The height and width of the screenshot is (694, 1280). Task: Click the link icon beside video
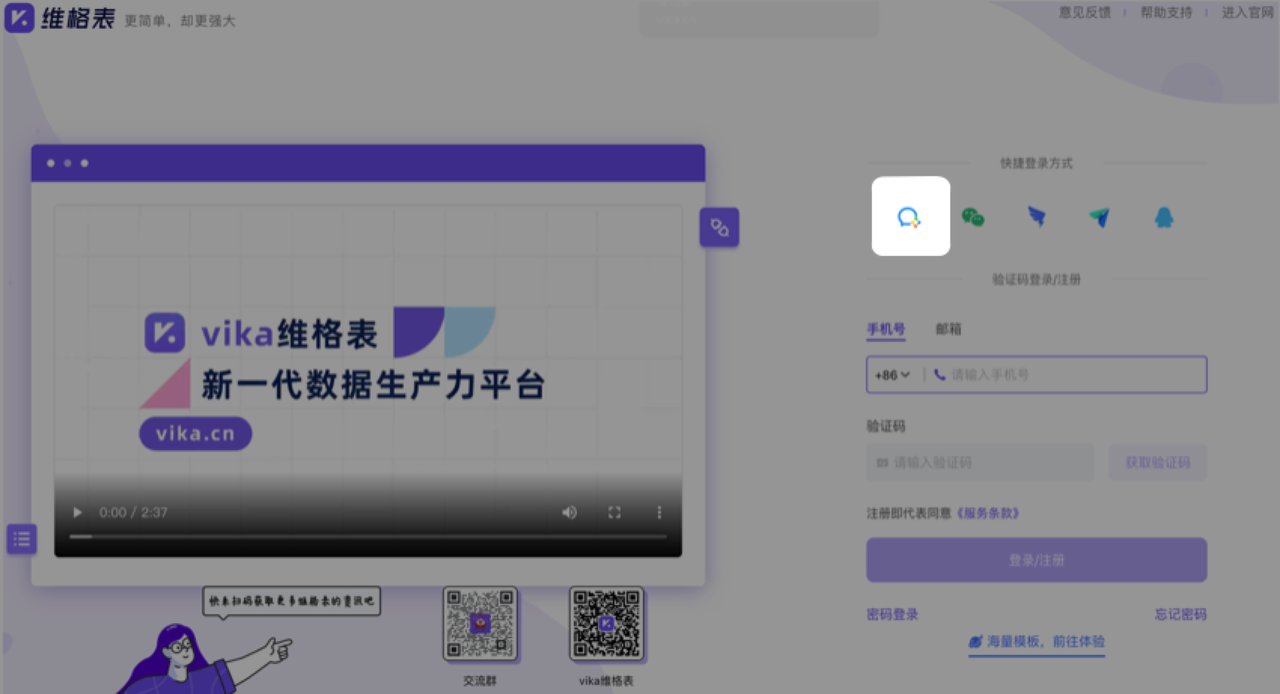coord(719,227)
